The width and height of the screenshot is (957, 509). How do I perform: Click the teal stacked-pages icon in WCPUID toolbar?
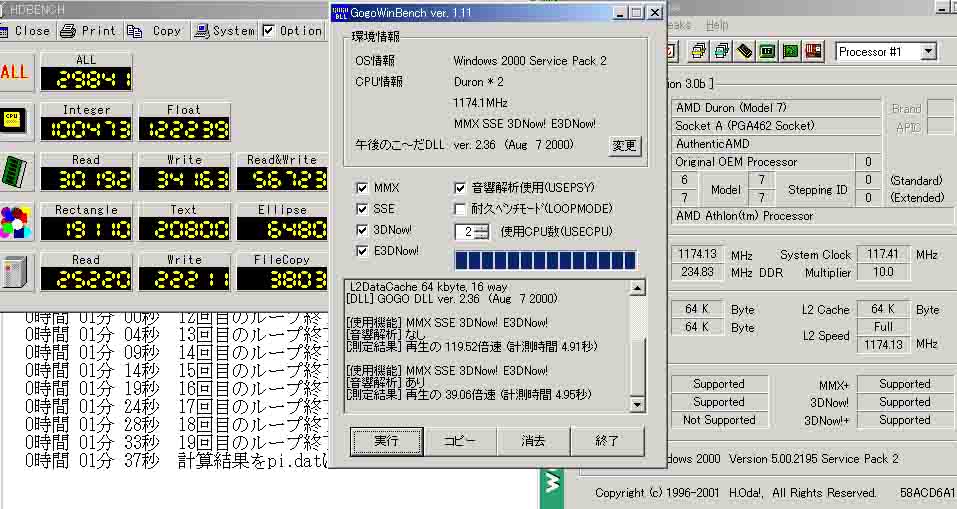[x=721, y=51]
